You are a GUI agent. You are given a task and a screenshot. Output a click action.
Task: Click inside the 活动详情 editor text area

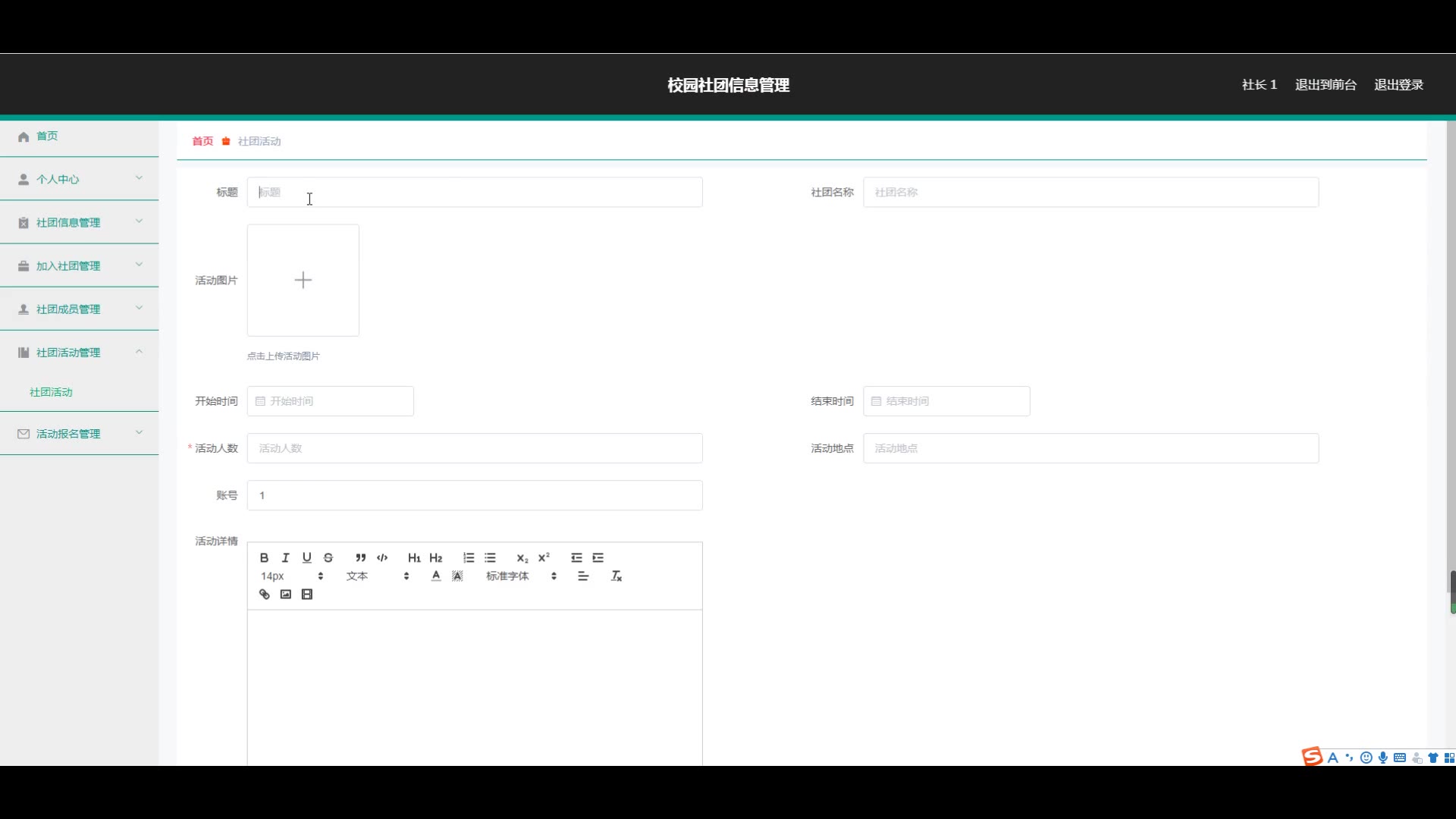[475, 687]
